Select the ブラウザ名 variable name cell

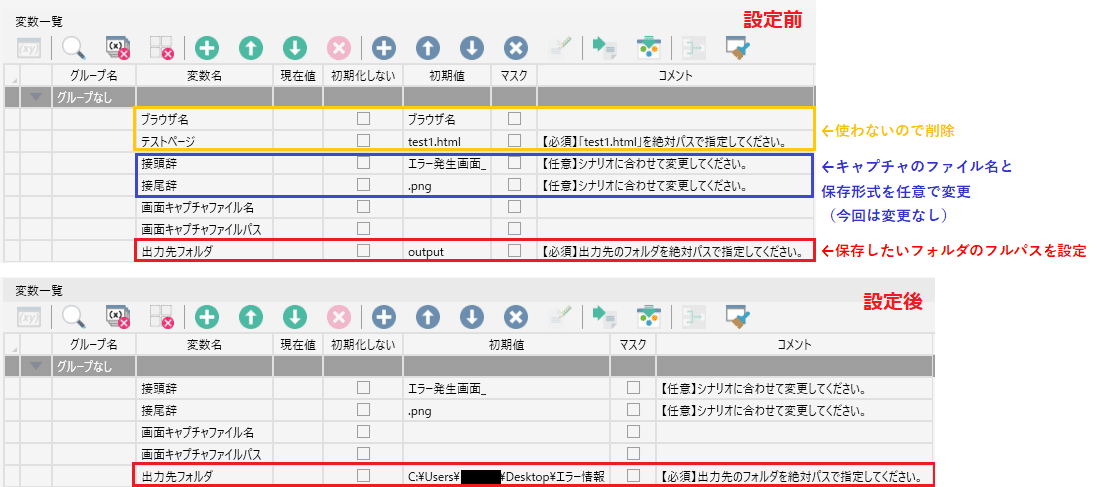[204, 119]
